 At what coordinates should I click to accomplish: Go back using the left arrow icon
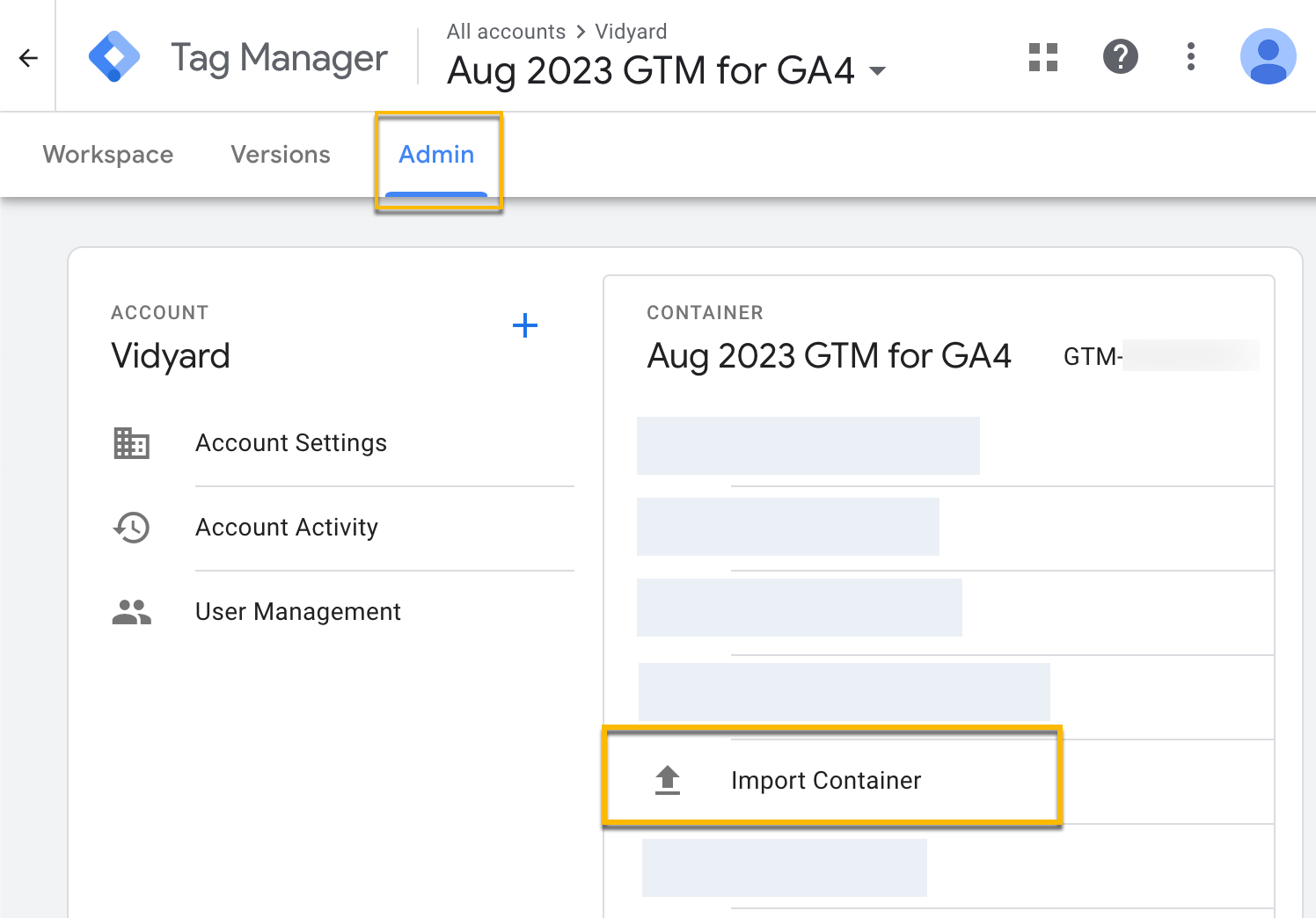click(x=28, y=58)
